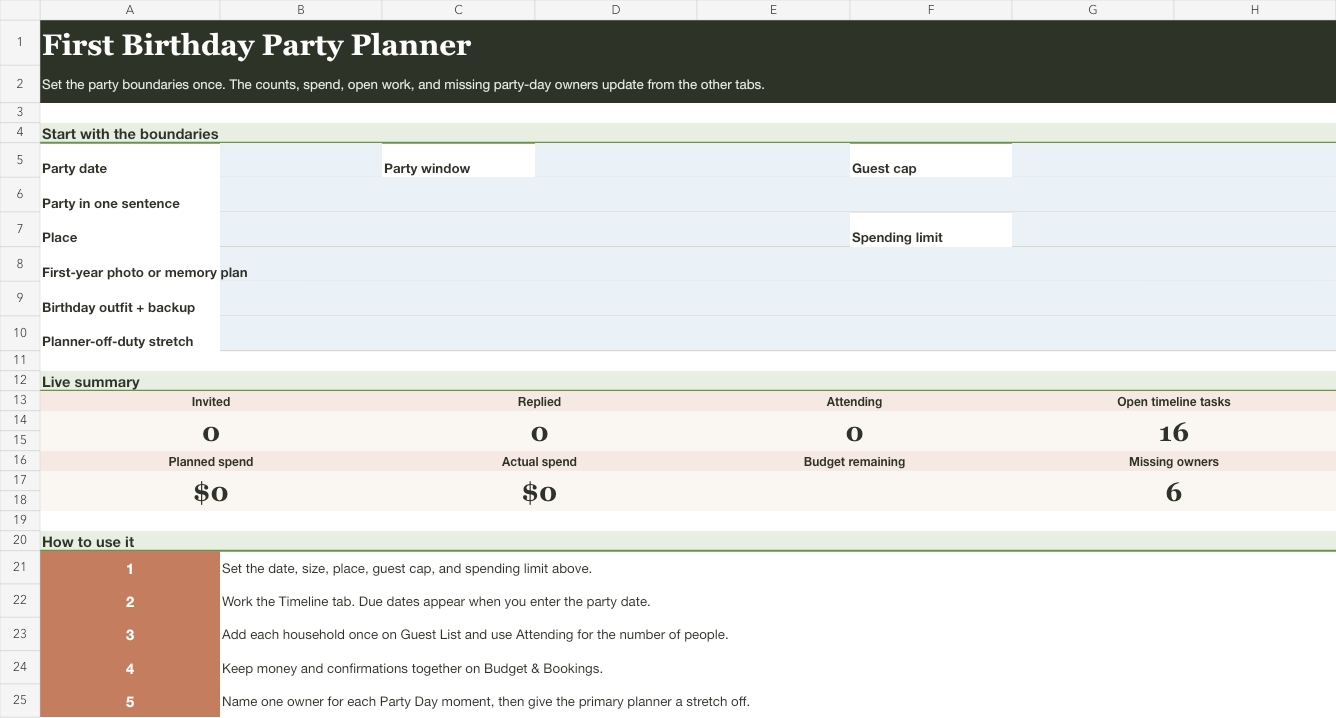Click the 'Set the date, size, place' instruction
This screenshot has height=718, width=1336.
click(x=407, y=568)
